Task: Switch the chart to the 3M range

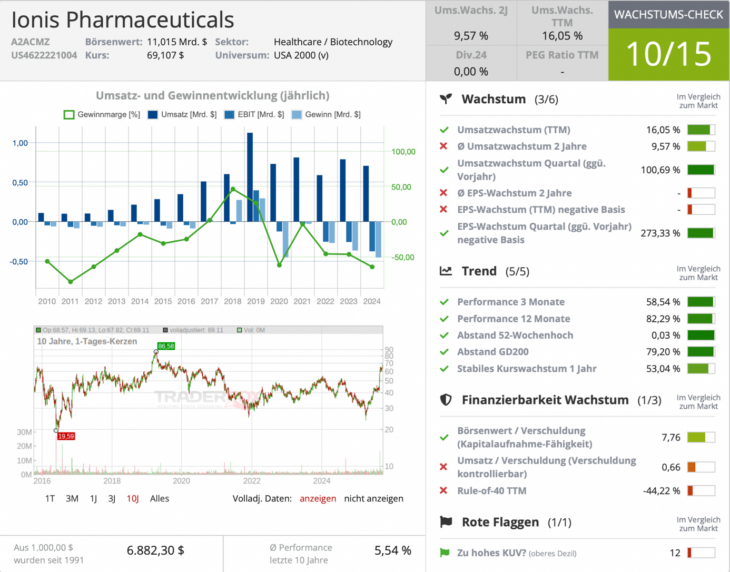Action: 72,498
